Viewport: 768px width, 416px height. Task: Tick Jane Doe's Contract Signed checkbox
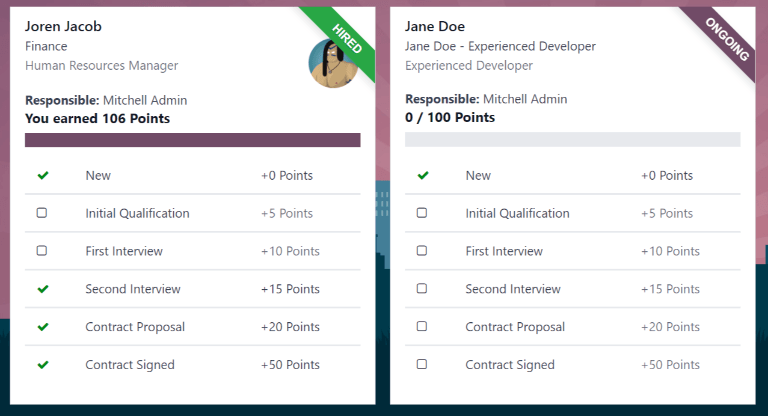[422, 364]
